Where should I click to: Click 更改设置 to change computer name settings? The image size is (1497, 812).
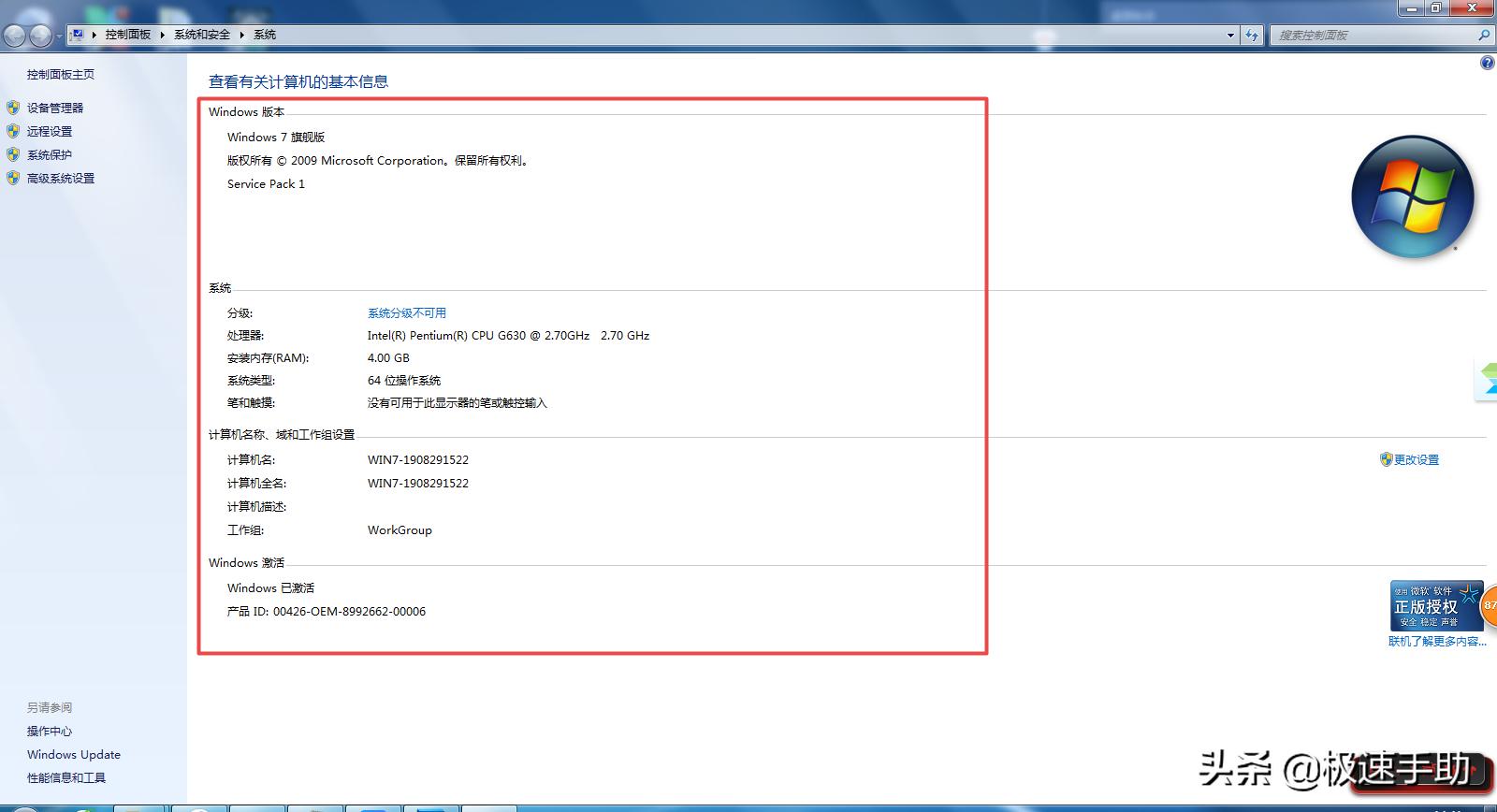[x=1417, y=460]
